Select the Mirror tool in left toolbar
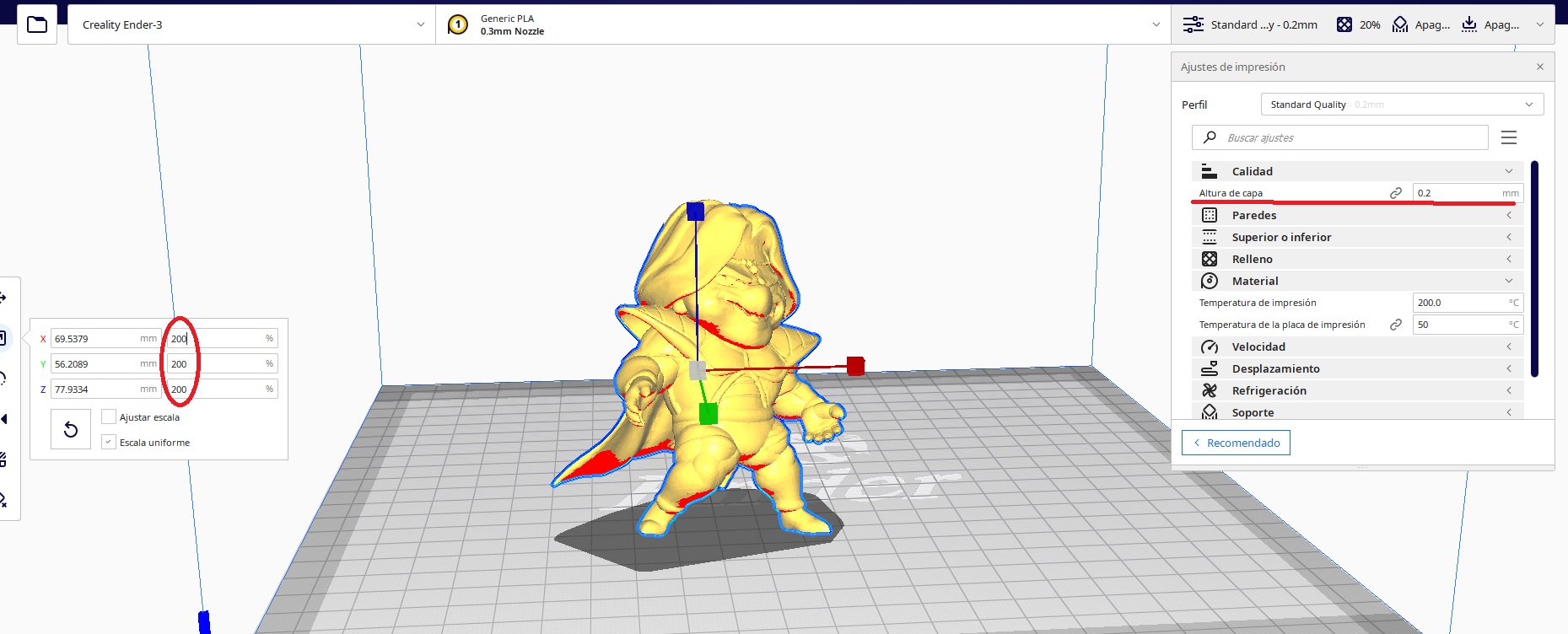This screenshot has height=634, width=1568. (3, 419)
